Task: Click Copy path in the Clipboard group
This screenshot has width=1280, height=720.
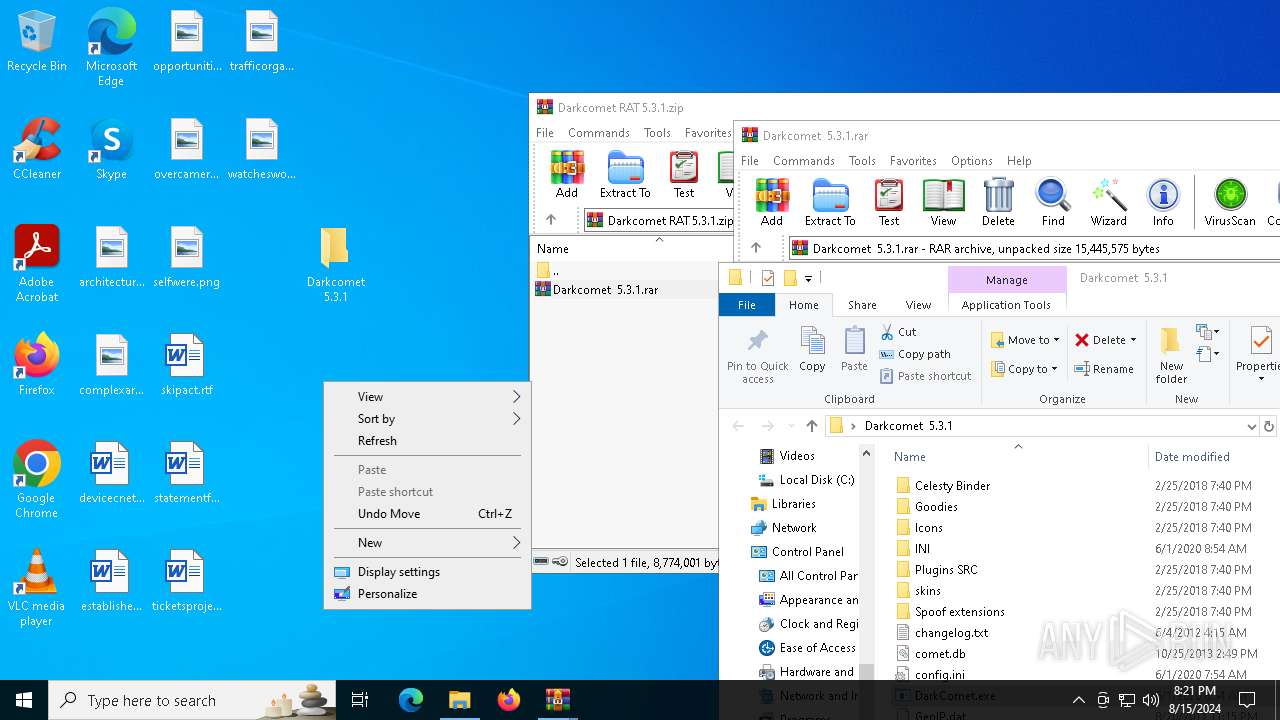Action: (915, 354)
